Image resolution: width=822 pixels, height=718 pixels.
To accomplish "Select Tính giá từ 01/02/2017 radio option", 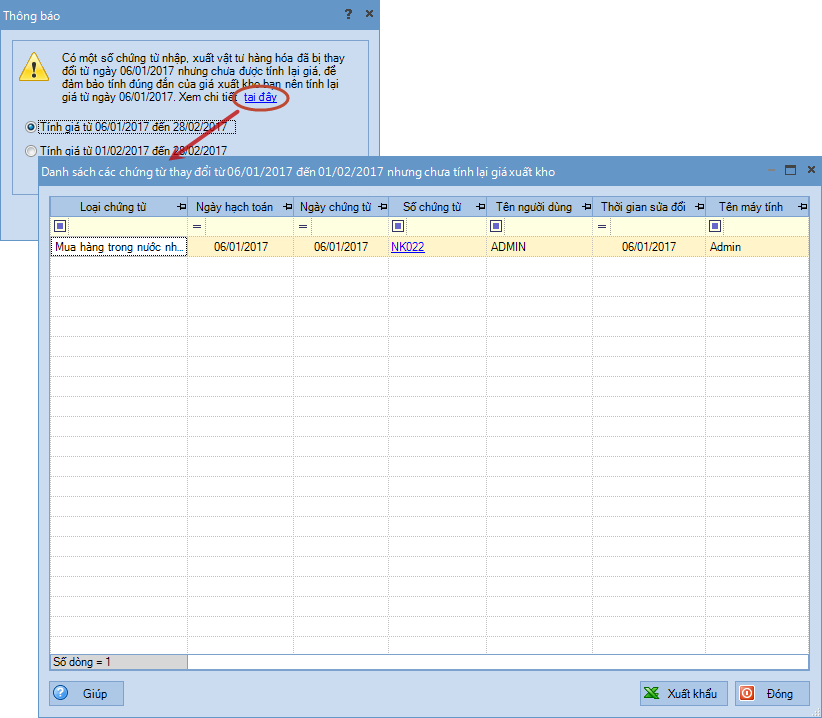I will (31, 151).
